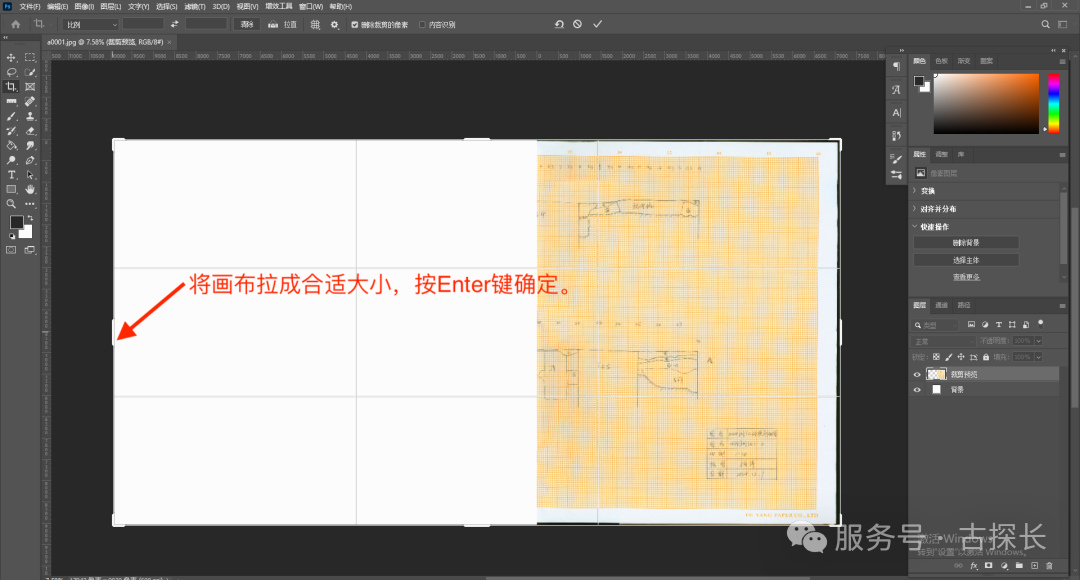Select the Lasso tool

point(11,72)
